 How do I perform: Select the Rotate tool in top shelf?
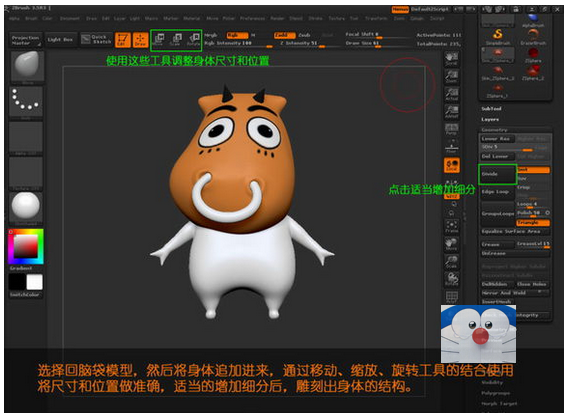pyautogui.click(x=193, y=39)
